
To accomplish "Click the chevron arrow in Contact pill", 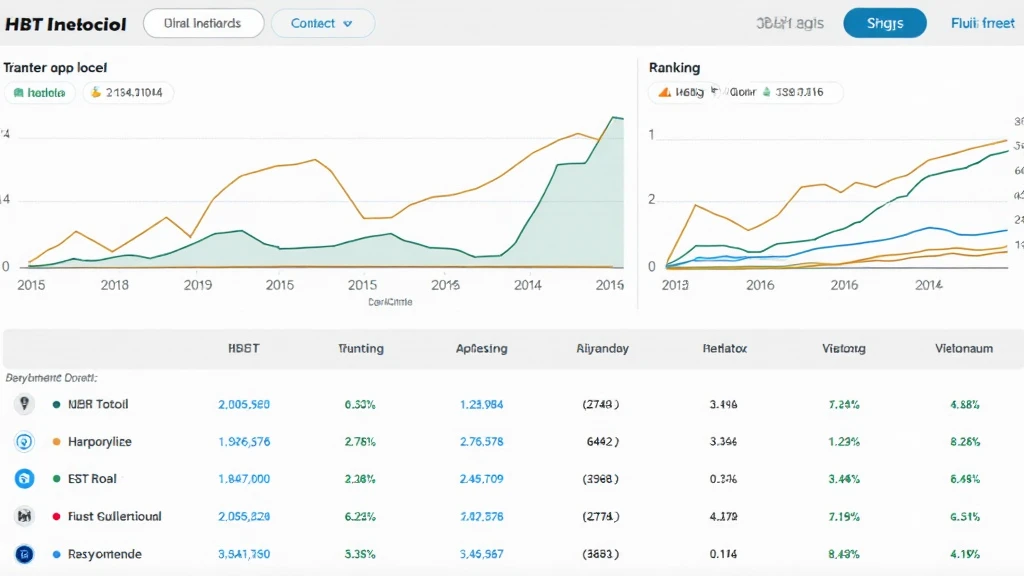I will pos(348,23).
